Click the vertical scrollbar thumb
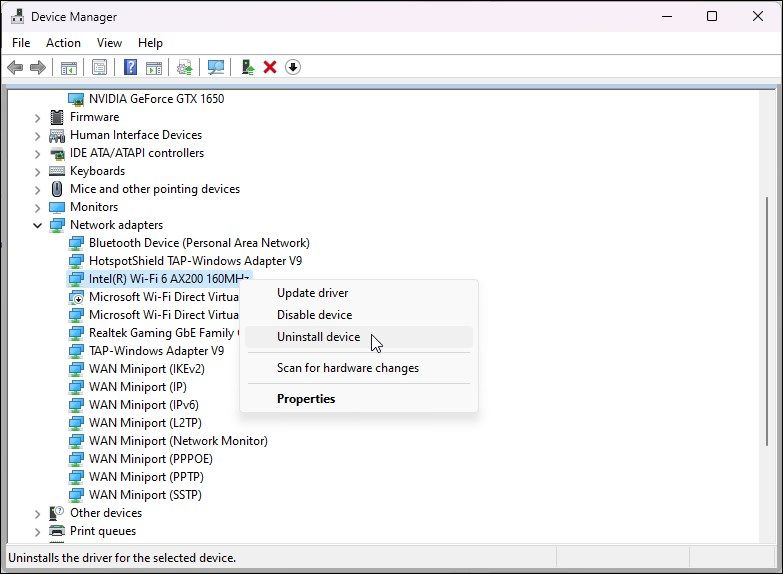This screenshot has height=574, width=783. click(767, 321)
